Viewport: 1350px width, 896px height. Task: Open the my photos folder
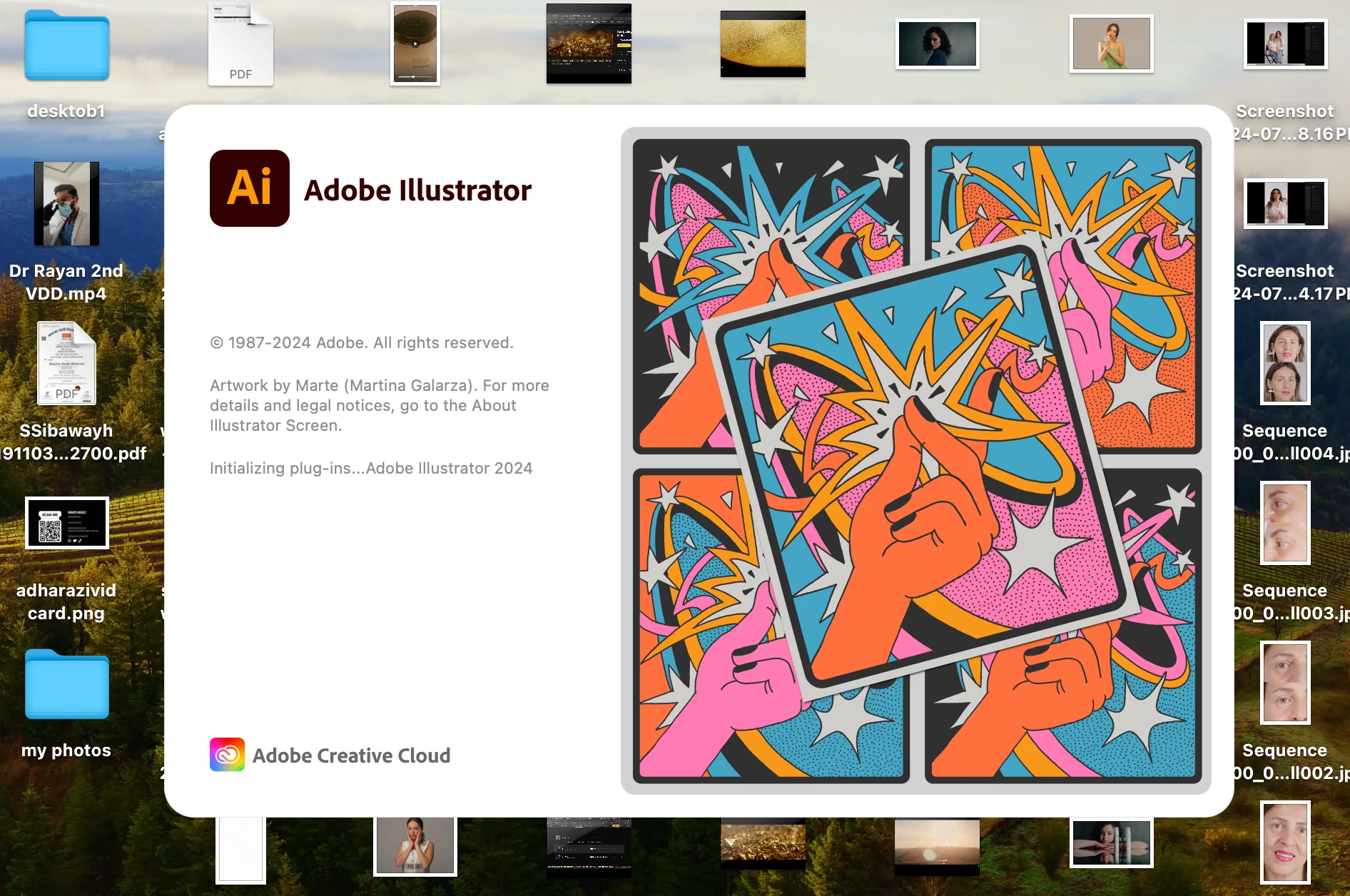pos(67,683)
